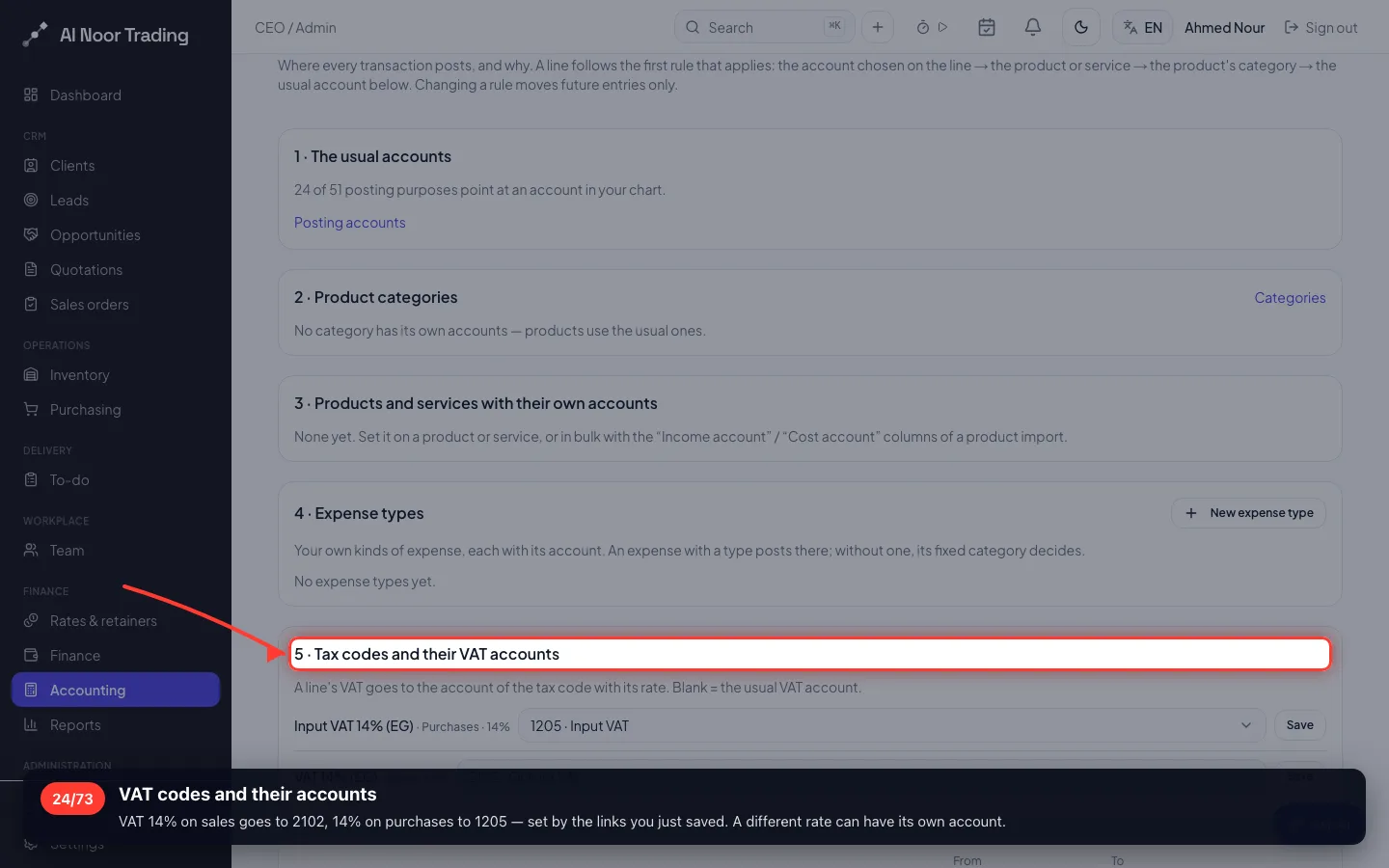Sign out of the account
This screenshot has height=868, width=1389.
pos(1321,27)
